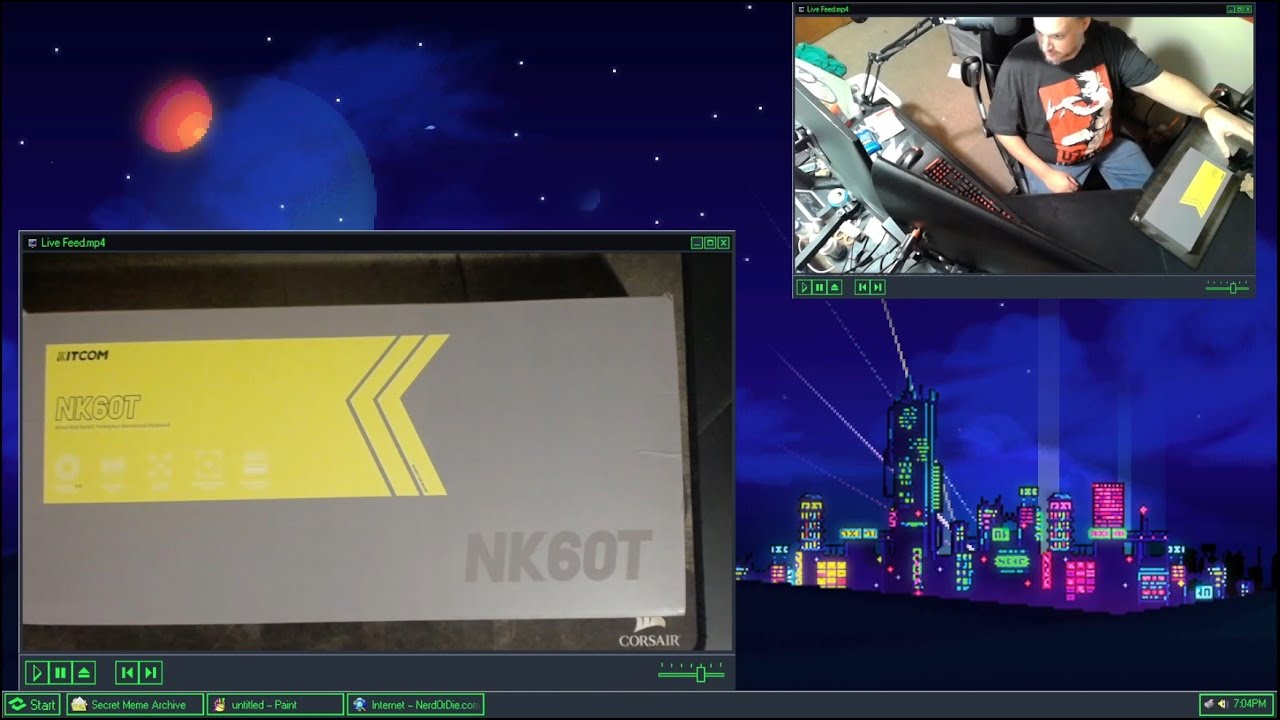
Task: Click the webcam video frame of the man
Action: pyautogui.click(x=1024, y=144)
